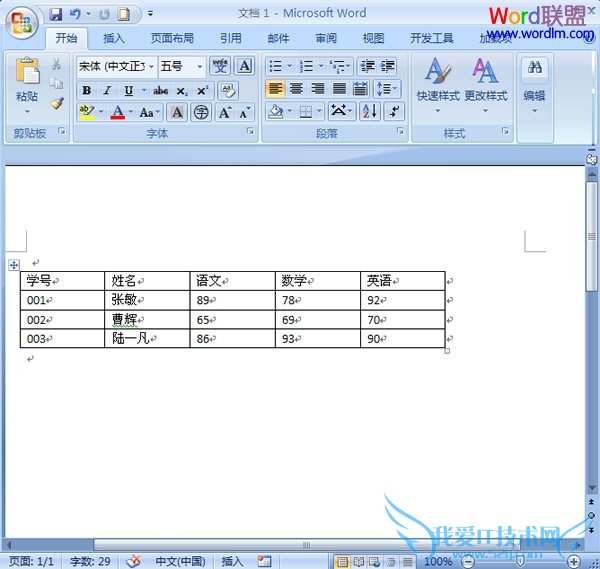Apply character border icon
Viewport: 600px width, 569px height.
[x=245, y=66]
